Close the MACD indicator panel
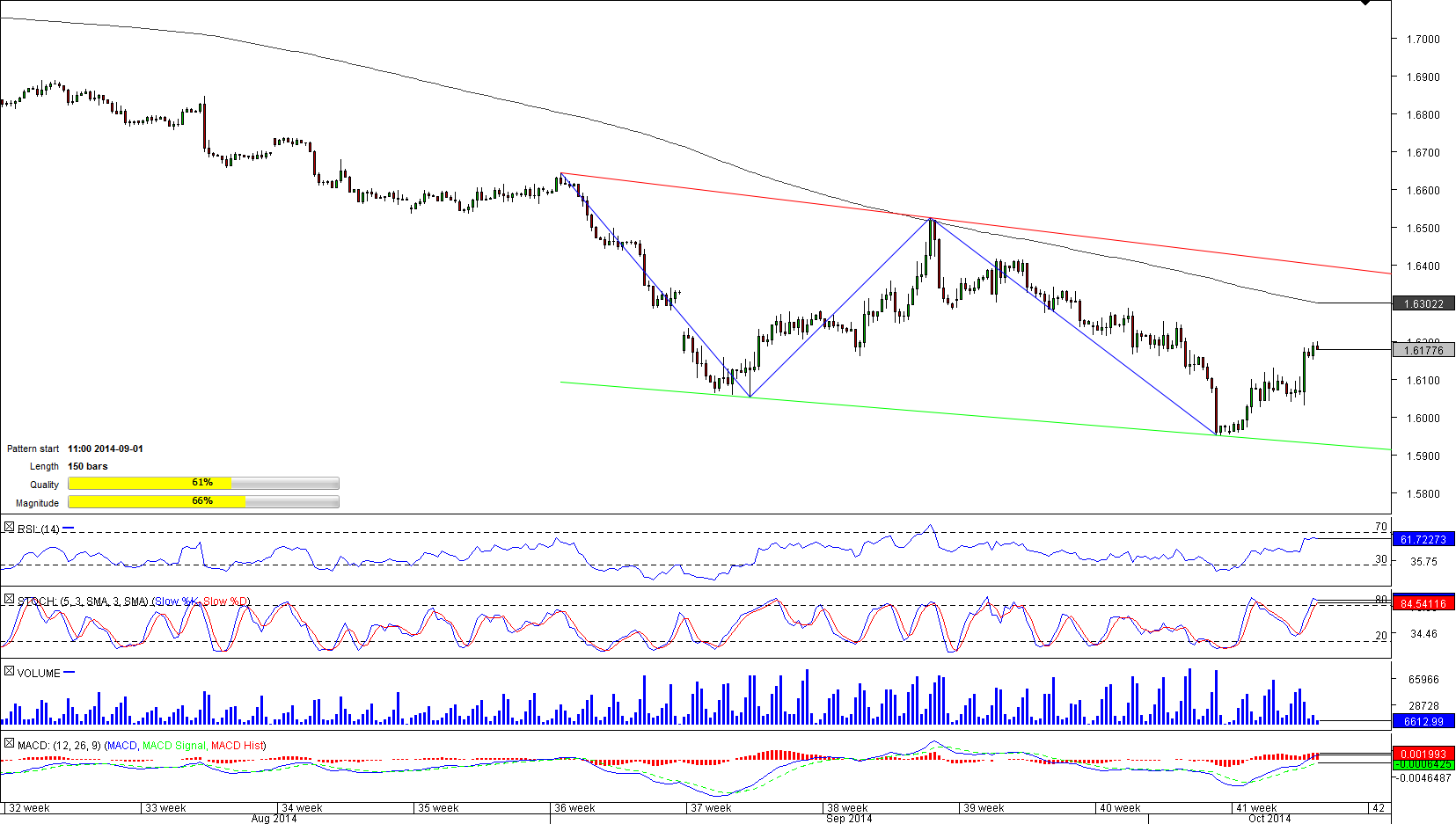This screenshot has width=1456, height=824. 9,744
